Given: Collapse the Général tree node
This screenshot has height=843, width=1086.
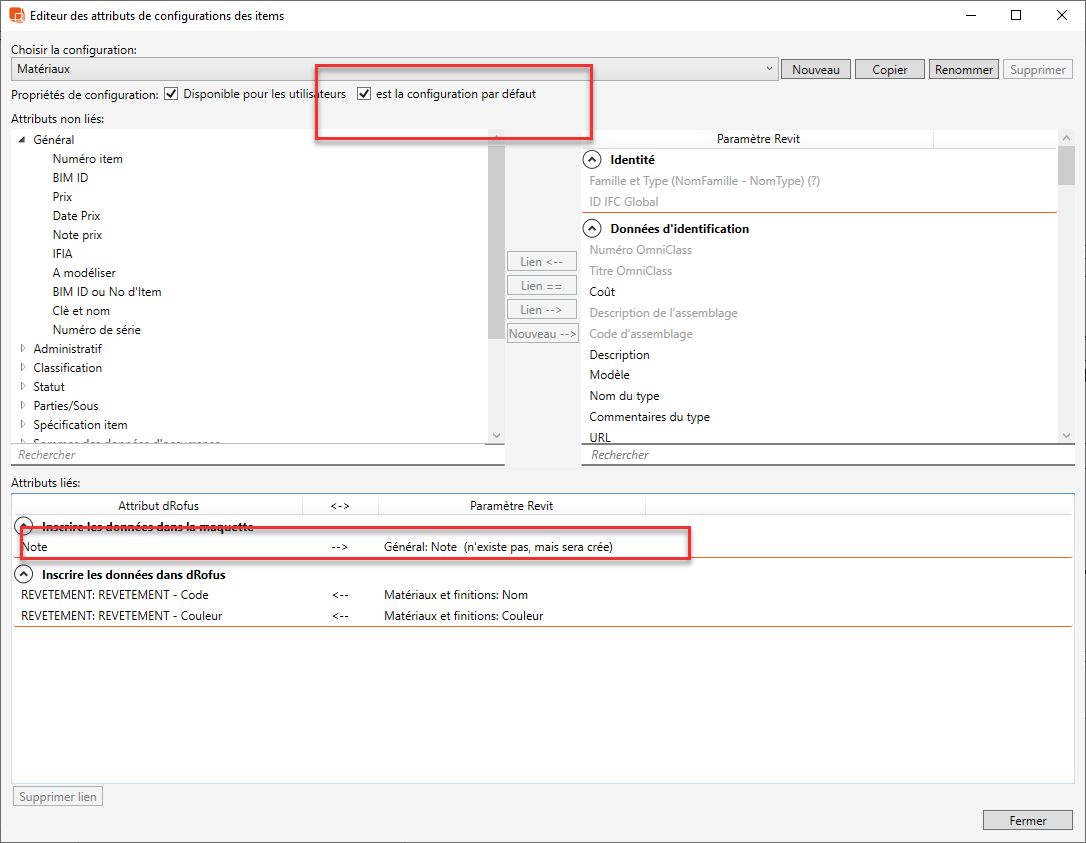Looking at the screenshot, I should (x=24, y=140).
